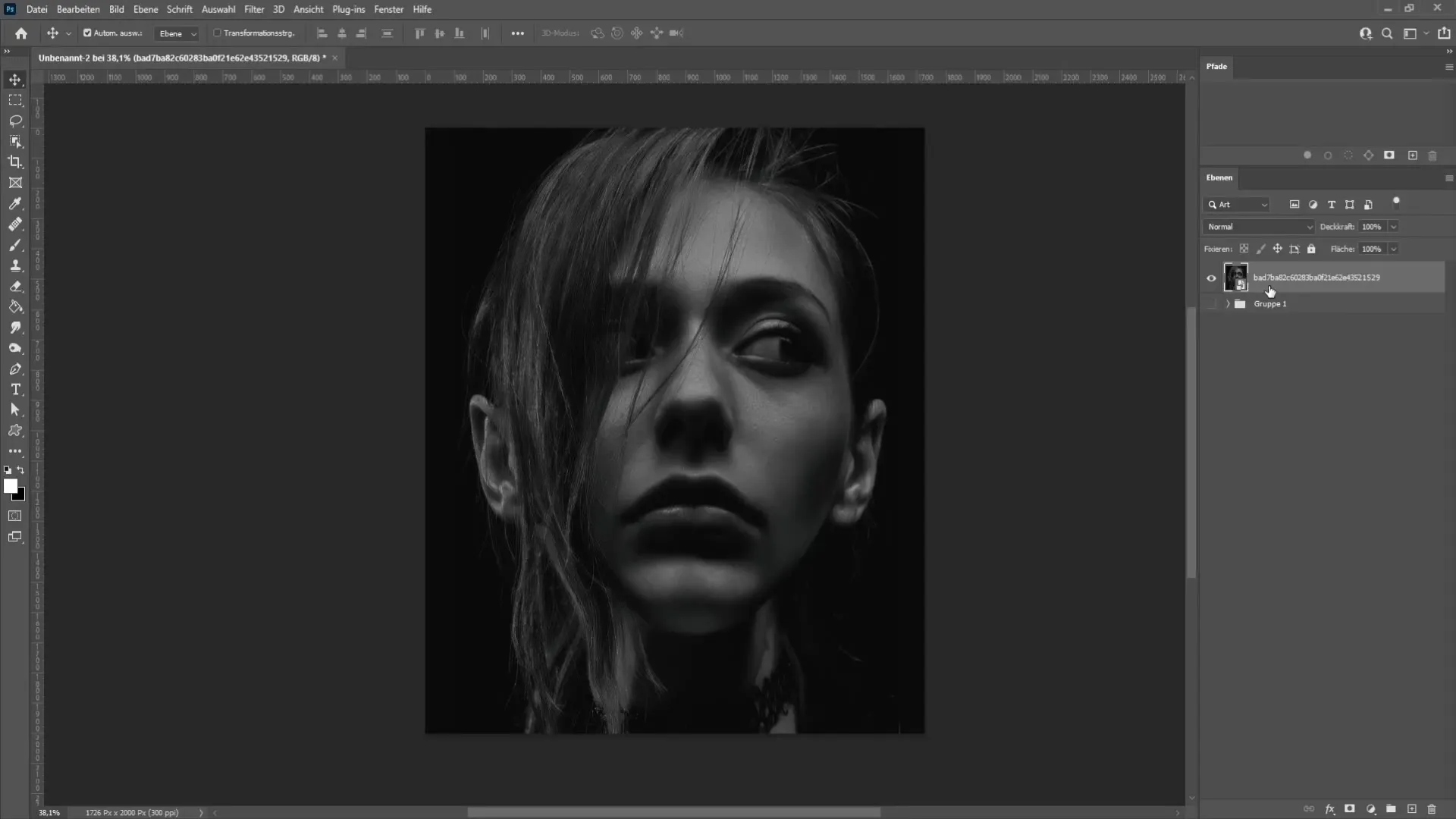1456x819 pixels.
Task: Open the Filter menu
Action: pyautogui.click(x=253, y=9)
